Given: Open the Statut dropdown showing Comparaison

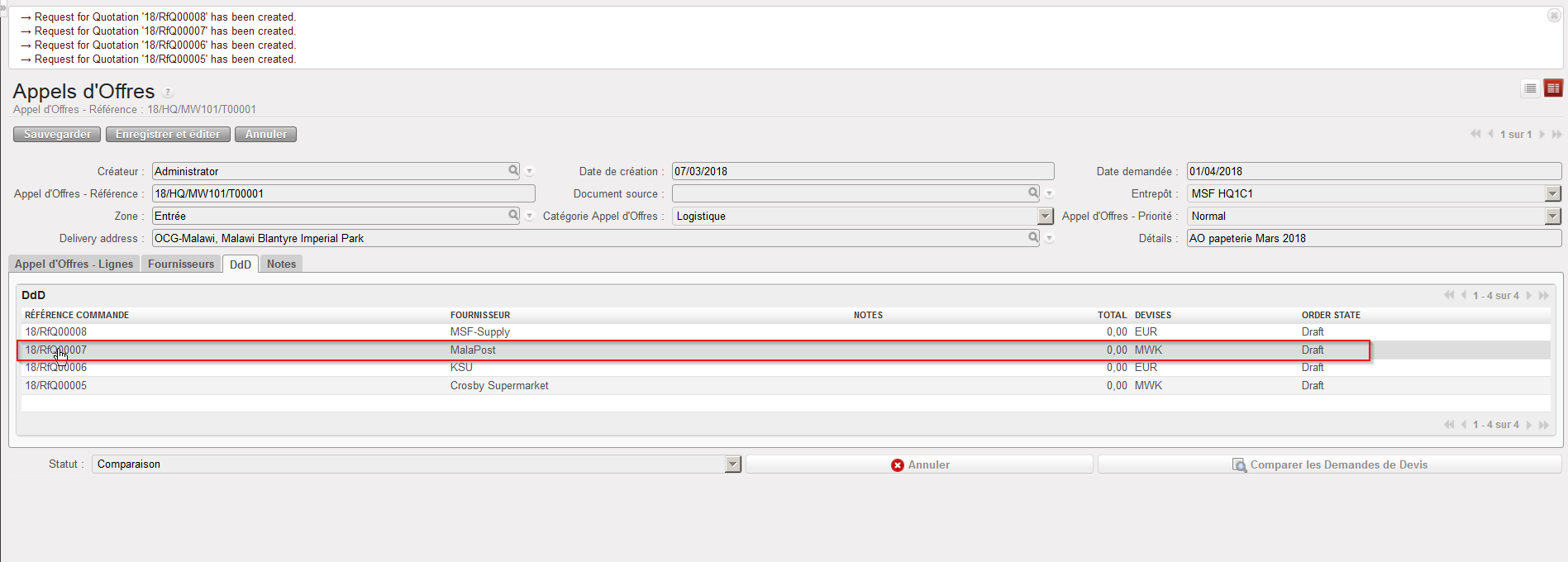Looking at the screenshot, I should pyautogui.click(x=732, y=464).
